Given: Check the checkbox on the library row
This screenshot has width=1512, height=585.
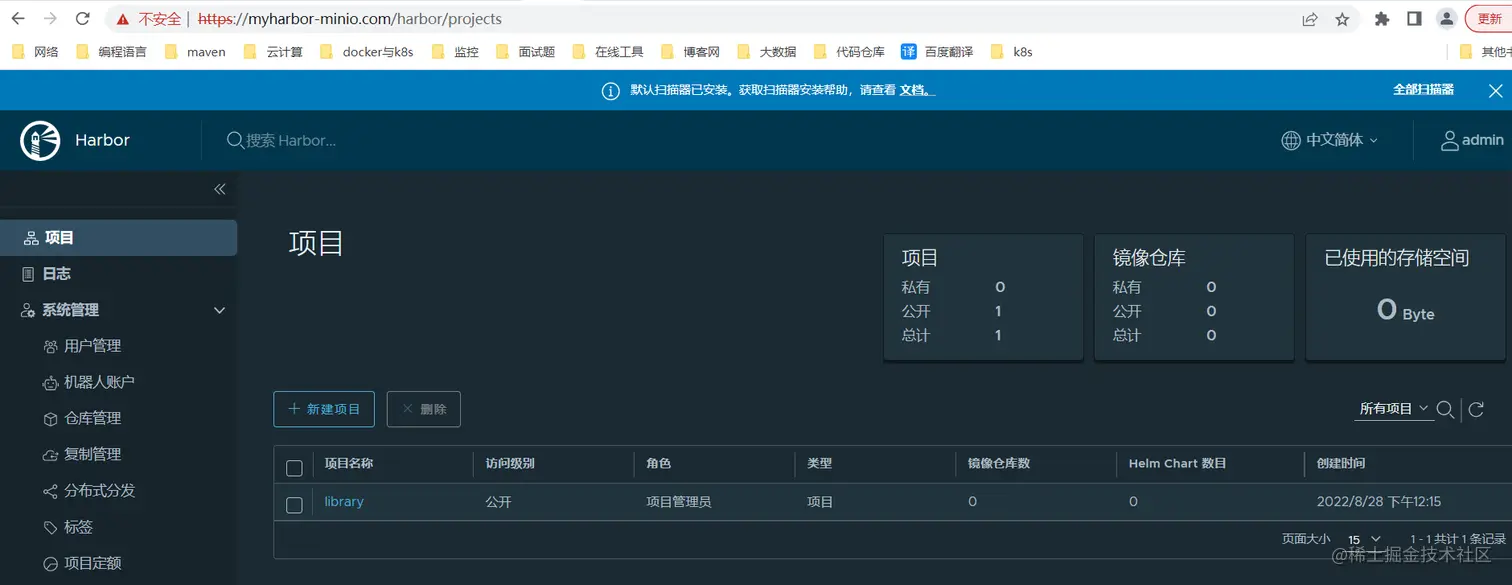Looking at the screenshot, I should pyautogui.click(x=293, y=506).
